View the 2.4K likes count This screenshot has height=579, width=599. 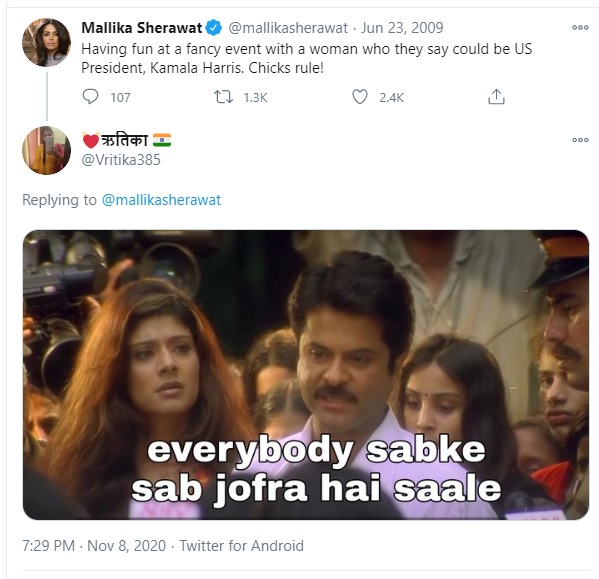tap(391, 98)
